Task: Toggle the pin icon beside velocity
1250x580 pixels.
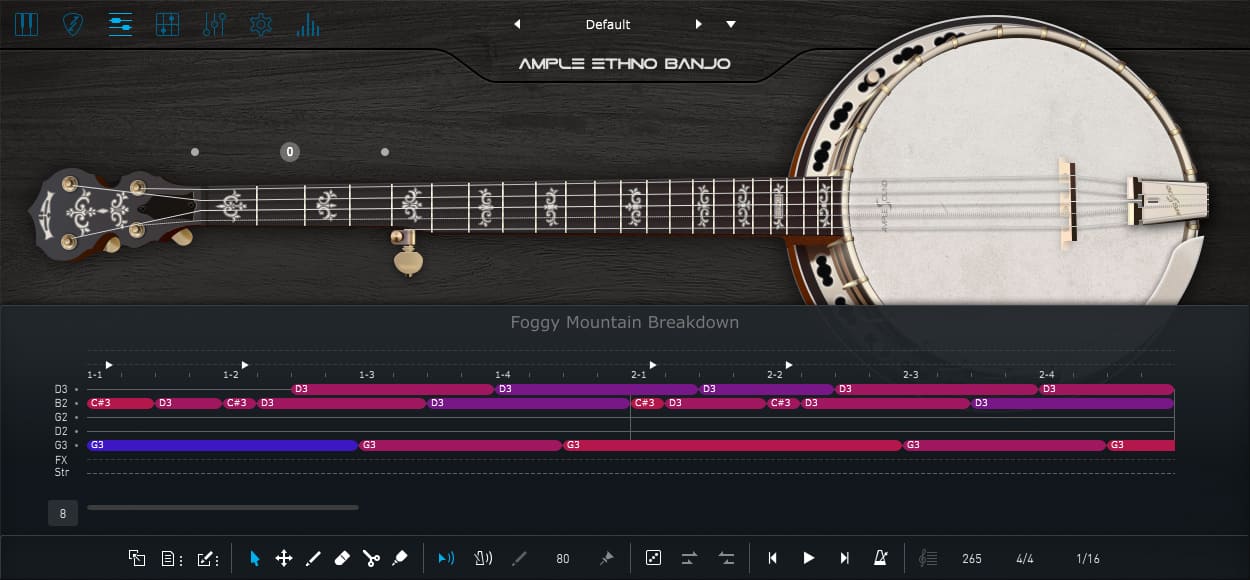Action: coord(606,558)
